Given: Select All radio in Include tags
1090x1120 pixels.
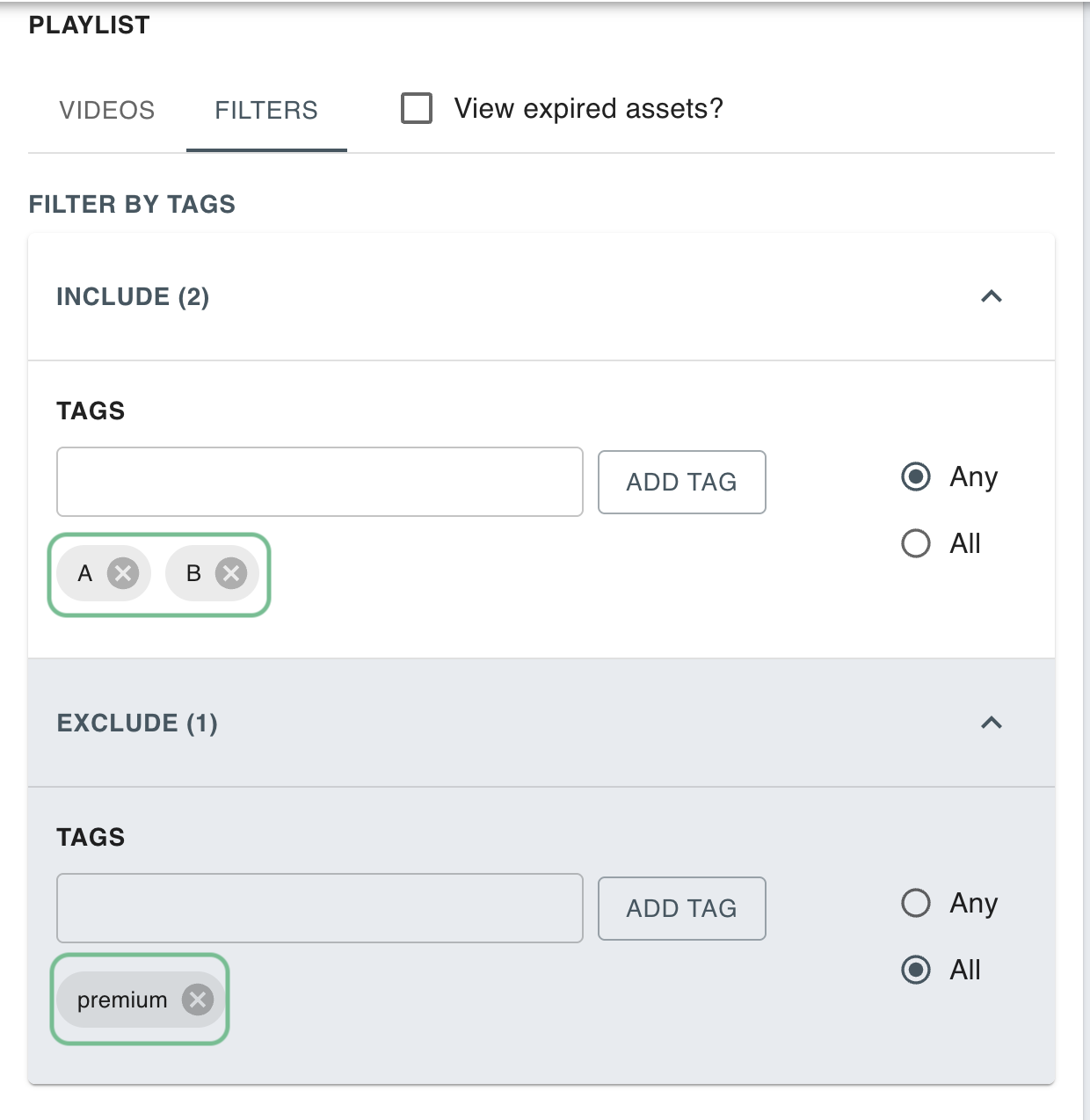Looking at the screenshot, I should [916, 543].
